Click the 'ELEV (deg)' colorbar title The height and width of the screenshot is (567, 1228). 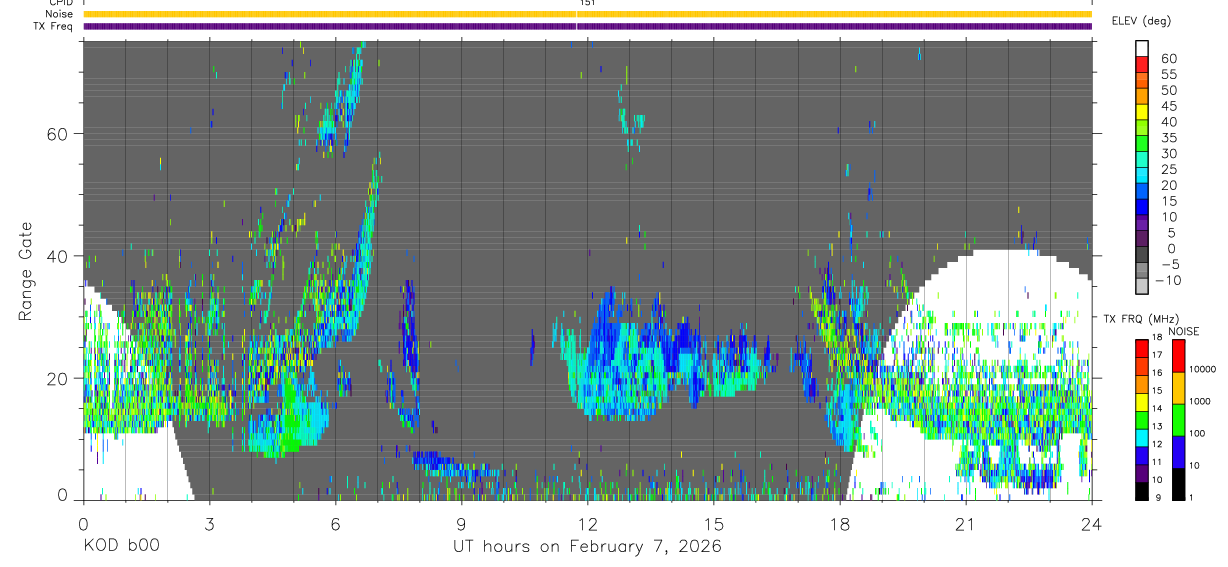[1141, 20]
